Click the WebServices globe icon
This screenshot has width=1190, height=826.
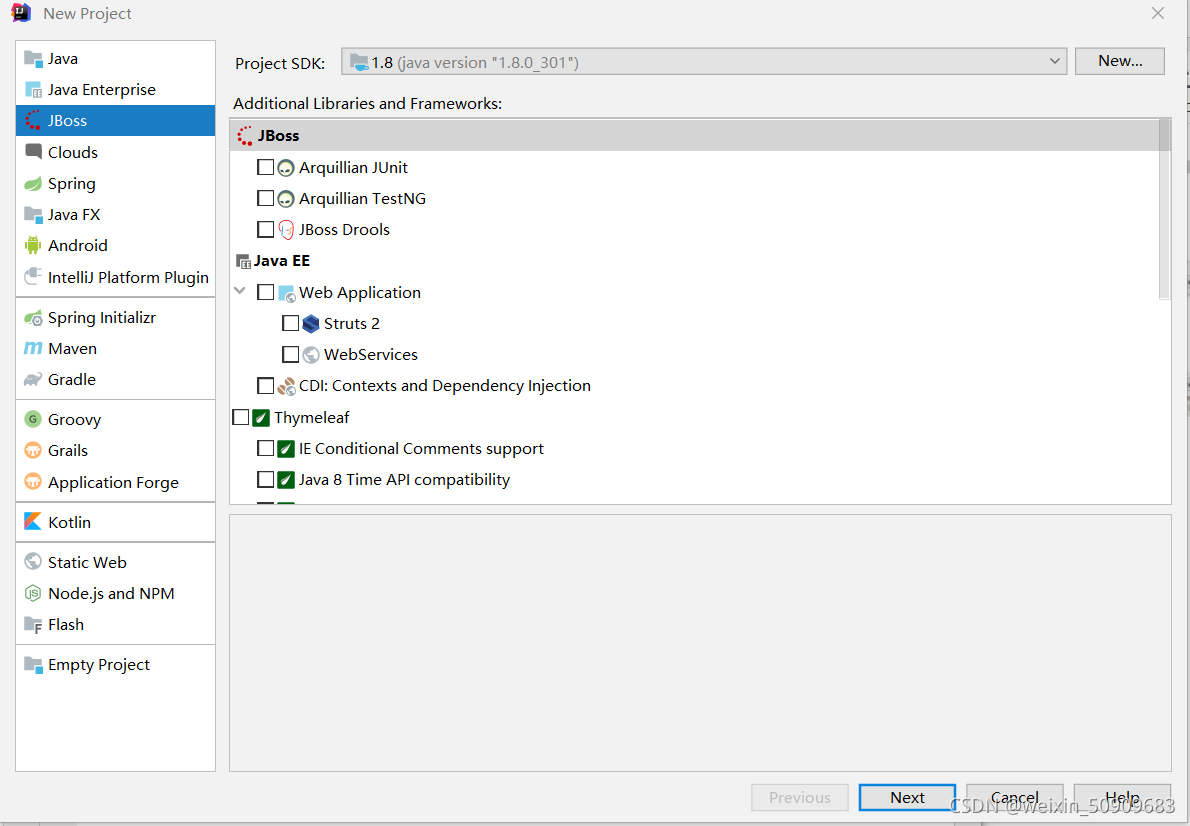pos(310,355)
